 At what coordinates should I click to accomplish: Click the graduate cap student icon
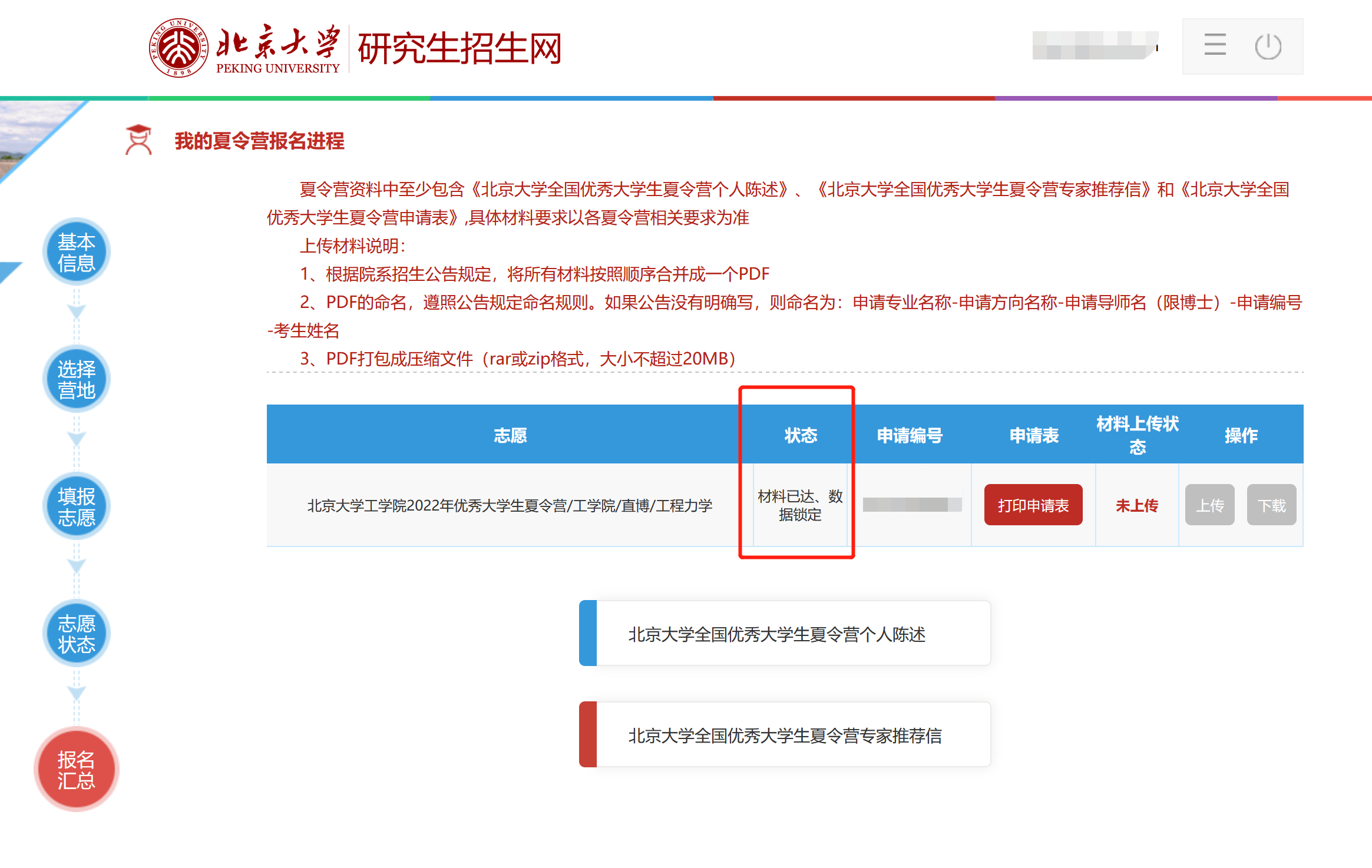(x=139, y=140)
